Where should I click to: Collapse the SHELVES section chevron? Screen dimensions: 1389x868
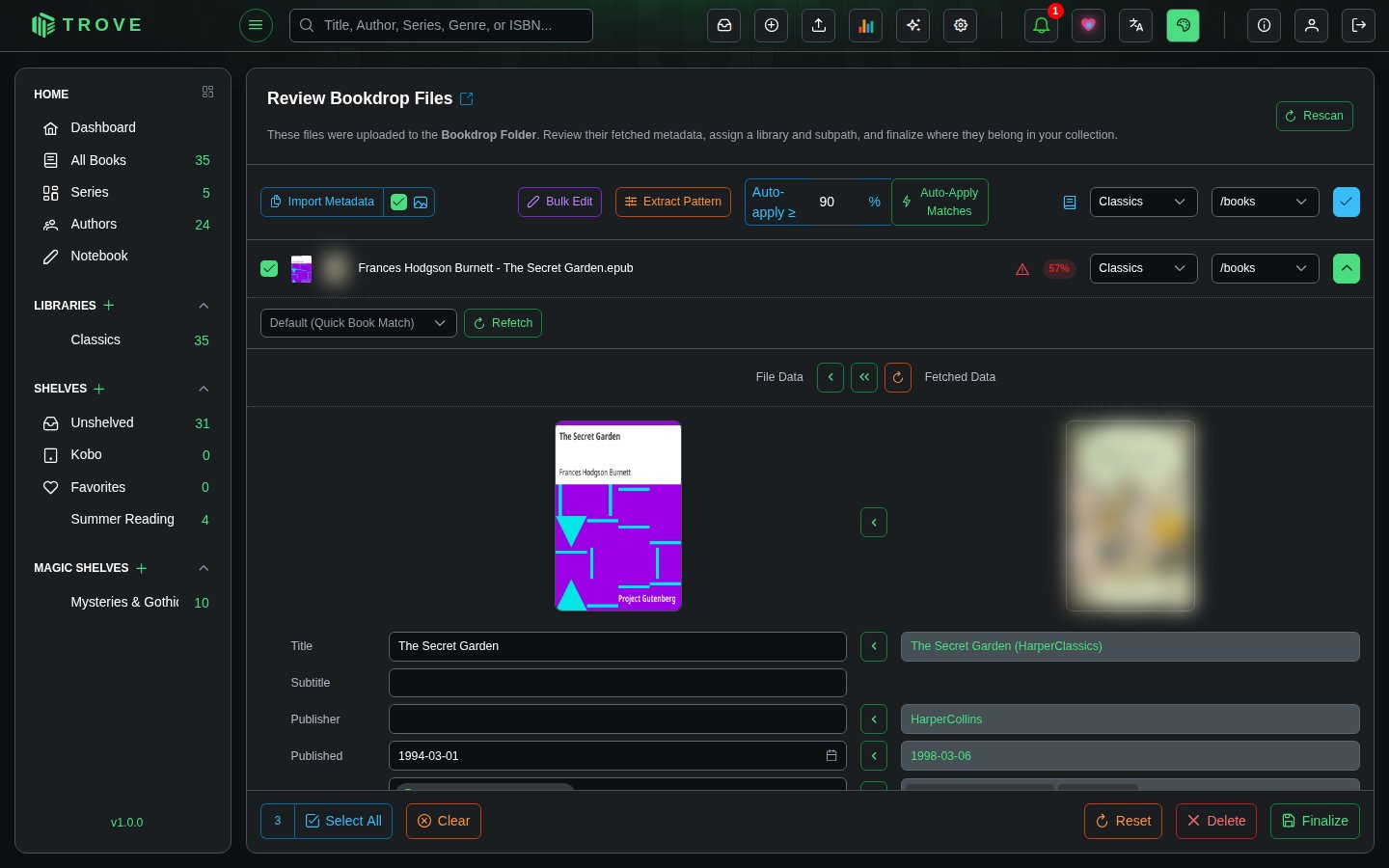204,389
